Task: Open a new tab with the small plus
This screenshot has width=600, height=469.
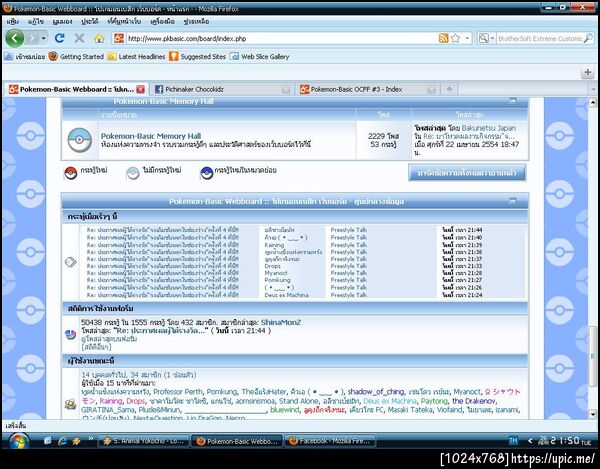Action: [449, 89]
